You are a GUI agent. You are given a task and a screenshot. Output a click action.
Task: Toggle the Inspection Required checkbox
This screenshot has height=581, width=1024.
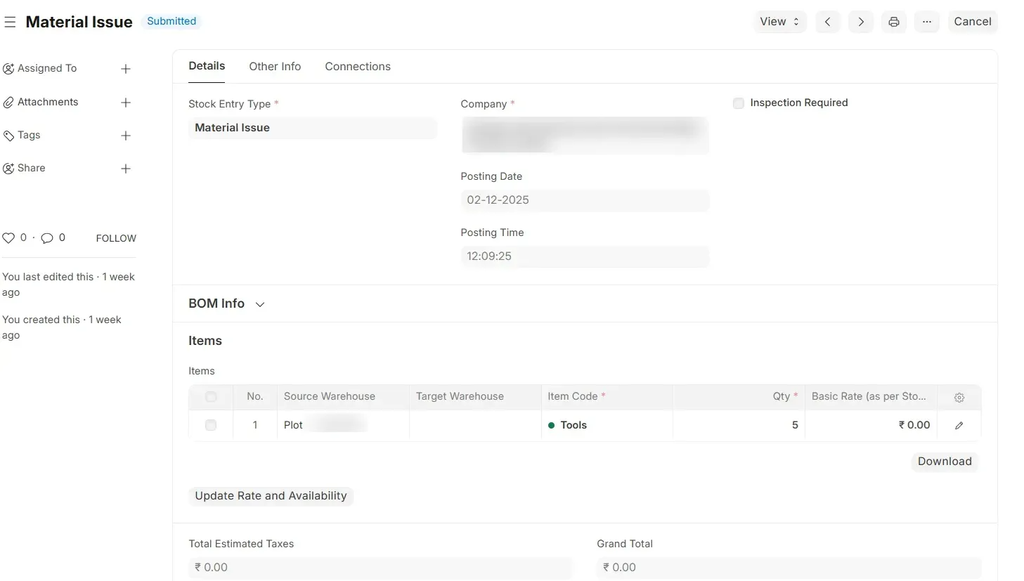click(x=739, y=103)
